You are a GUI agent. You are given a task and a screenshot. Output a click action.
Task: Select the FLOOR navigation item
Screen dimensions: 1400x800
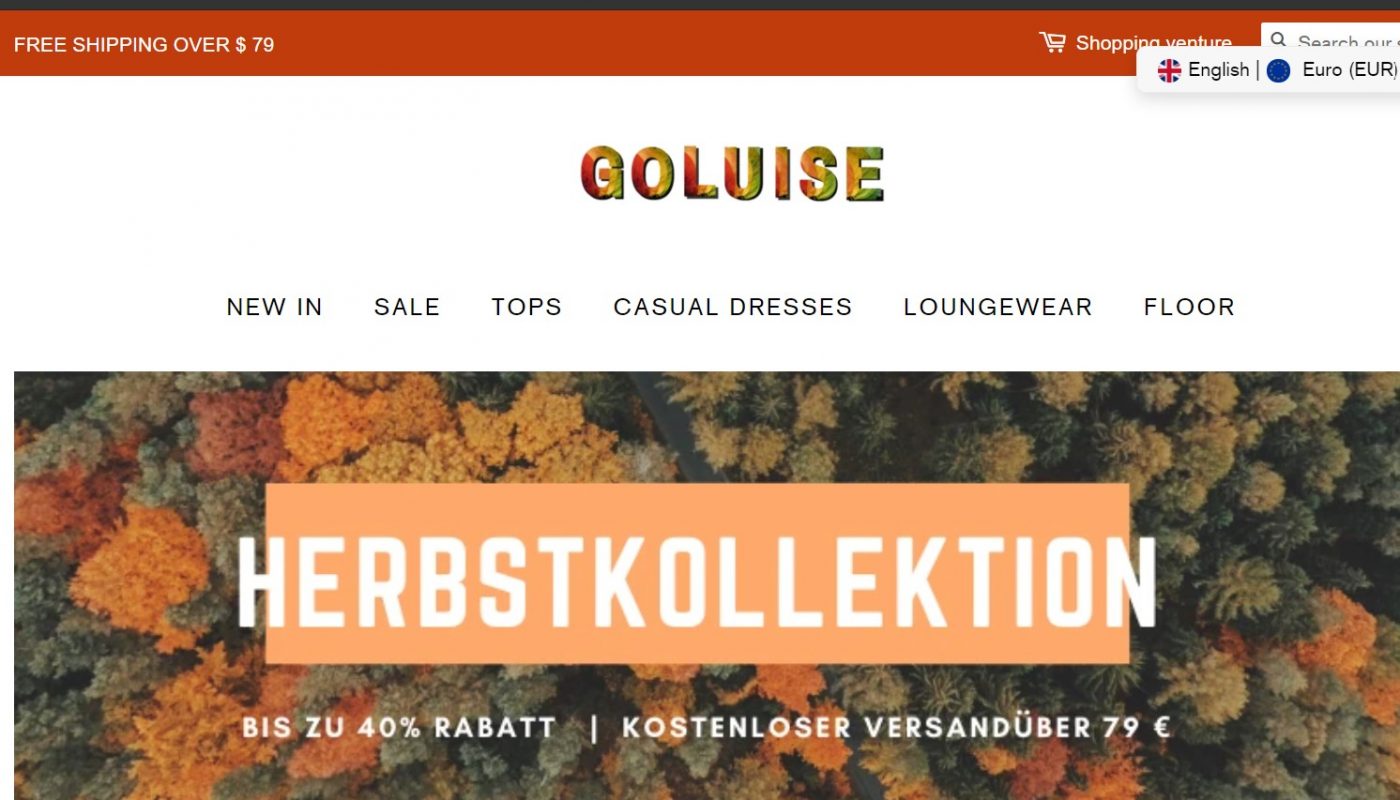click(1189, 307)
